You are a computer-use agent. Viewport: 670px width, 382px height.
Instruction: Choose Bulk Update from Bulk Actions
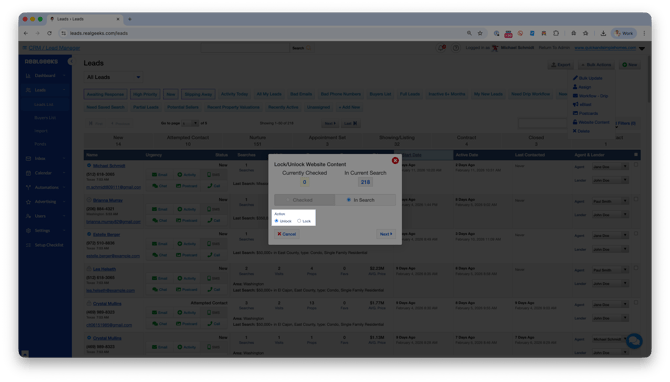tap(588, 78)
